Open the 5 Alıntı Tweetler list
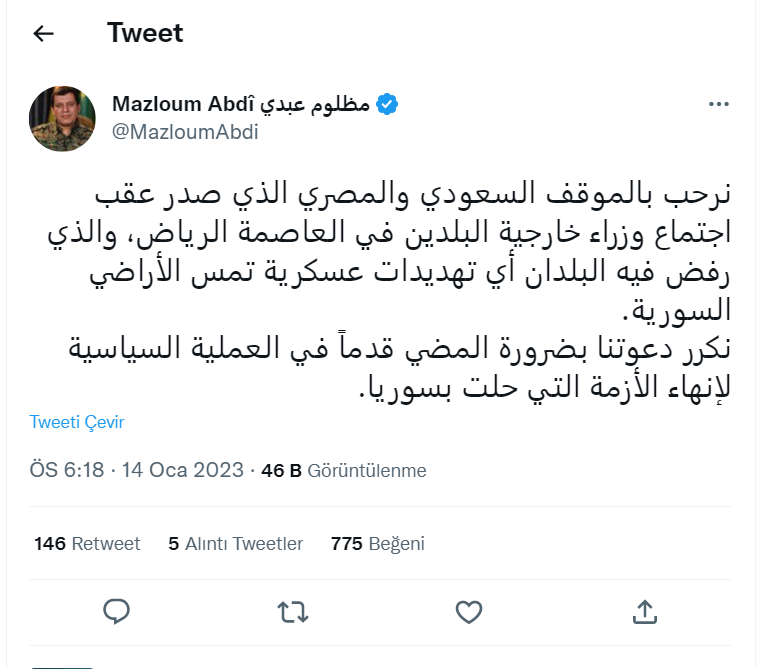Image resolution: width=765 pixels, height=669 pixels. tap(235, 544)
